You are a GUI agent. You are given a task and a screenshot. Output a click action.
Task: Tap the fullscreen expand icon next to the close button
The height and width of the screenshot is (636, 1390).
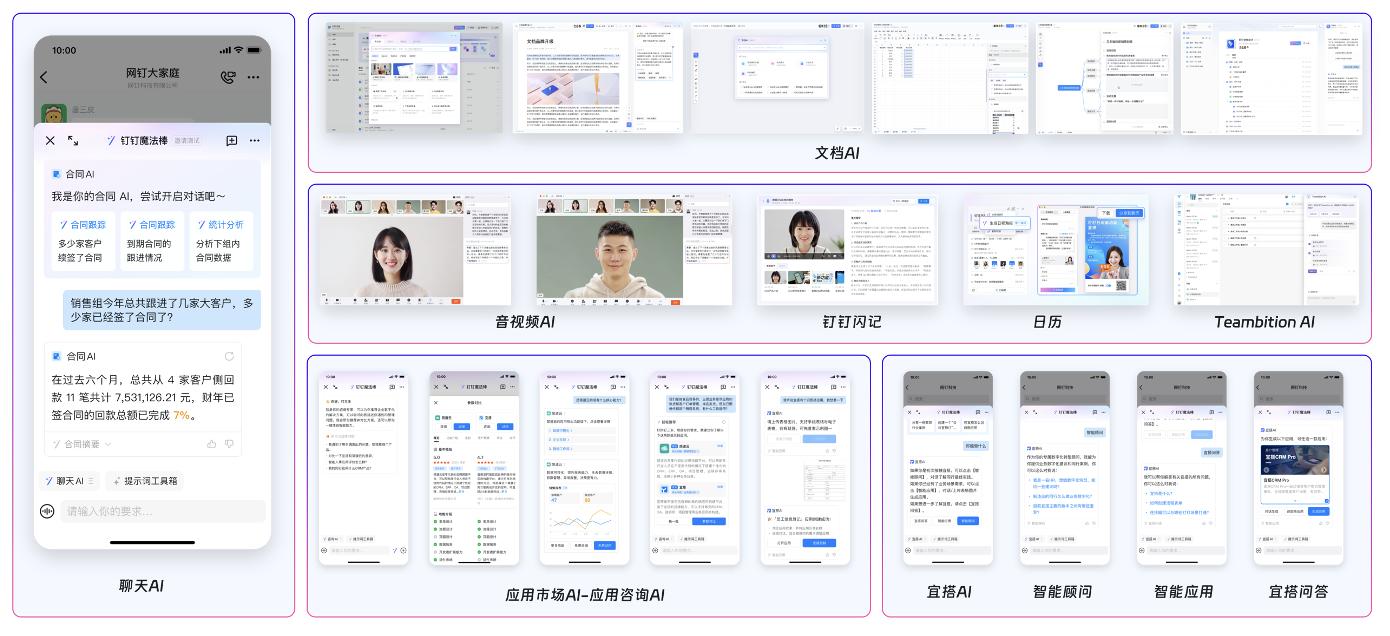73,141
